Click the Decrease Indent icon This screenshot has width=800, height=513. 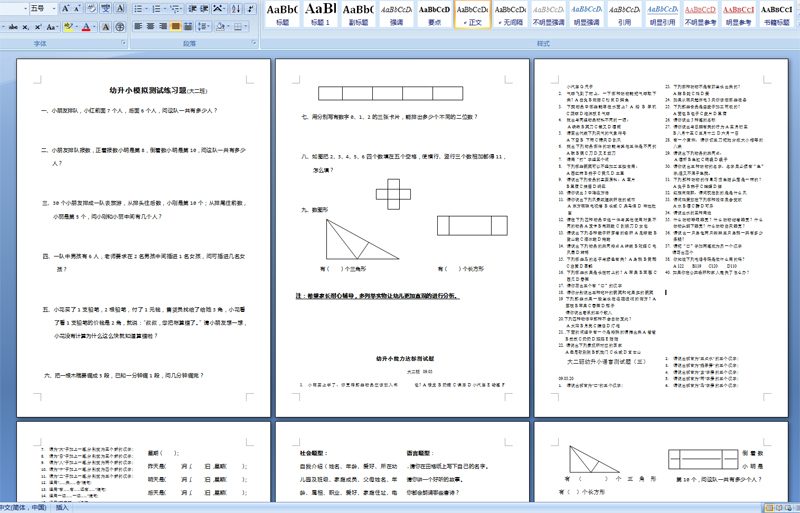coord(192,9)
